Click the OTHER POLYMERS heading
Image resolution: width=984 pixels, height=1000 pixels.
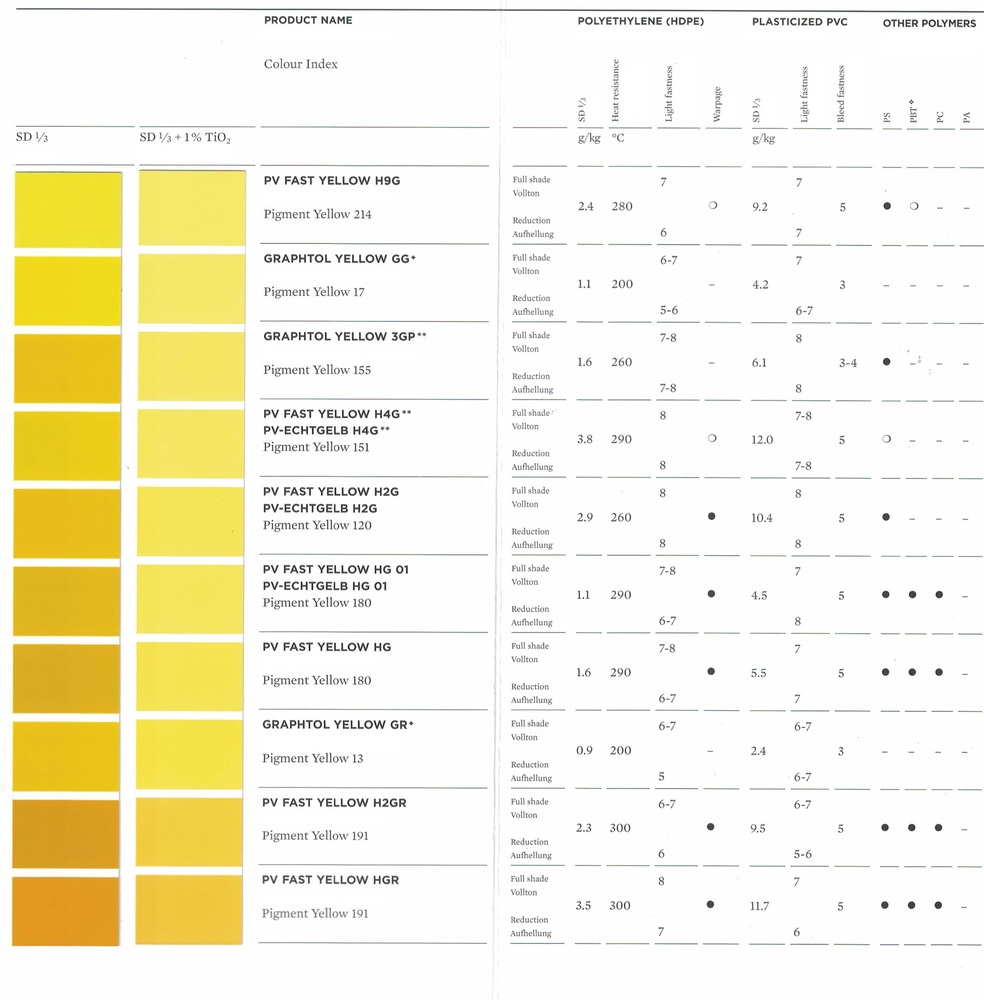point(929,23)
